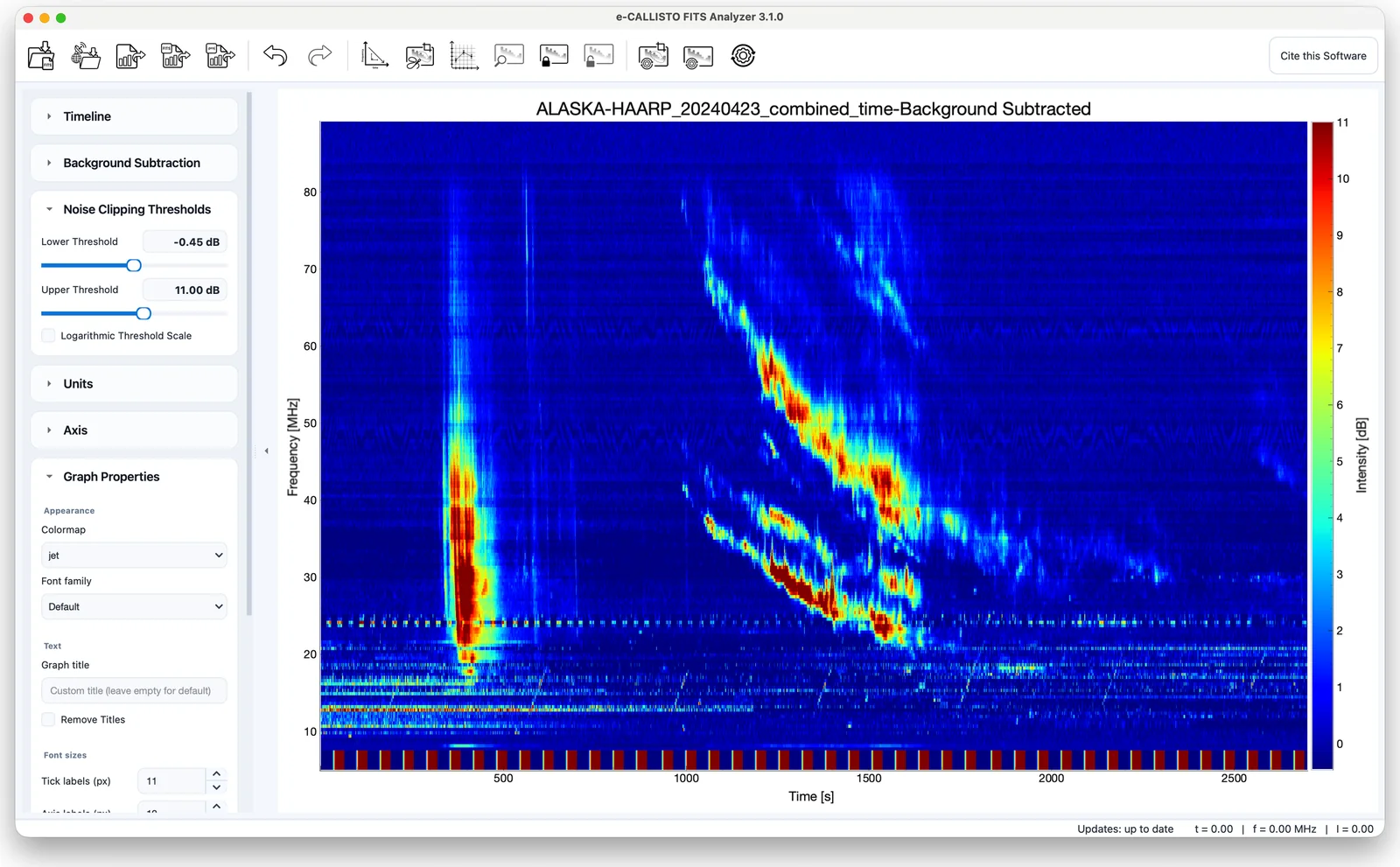Expand the Axis section
Viewport: 1400px width, 867px height.
(x=134, y=430)
